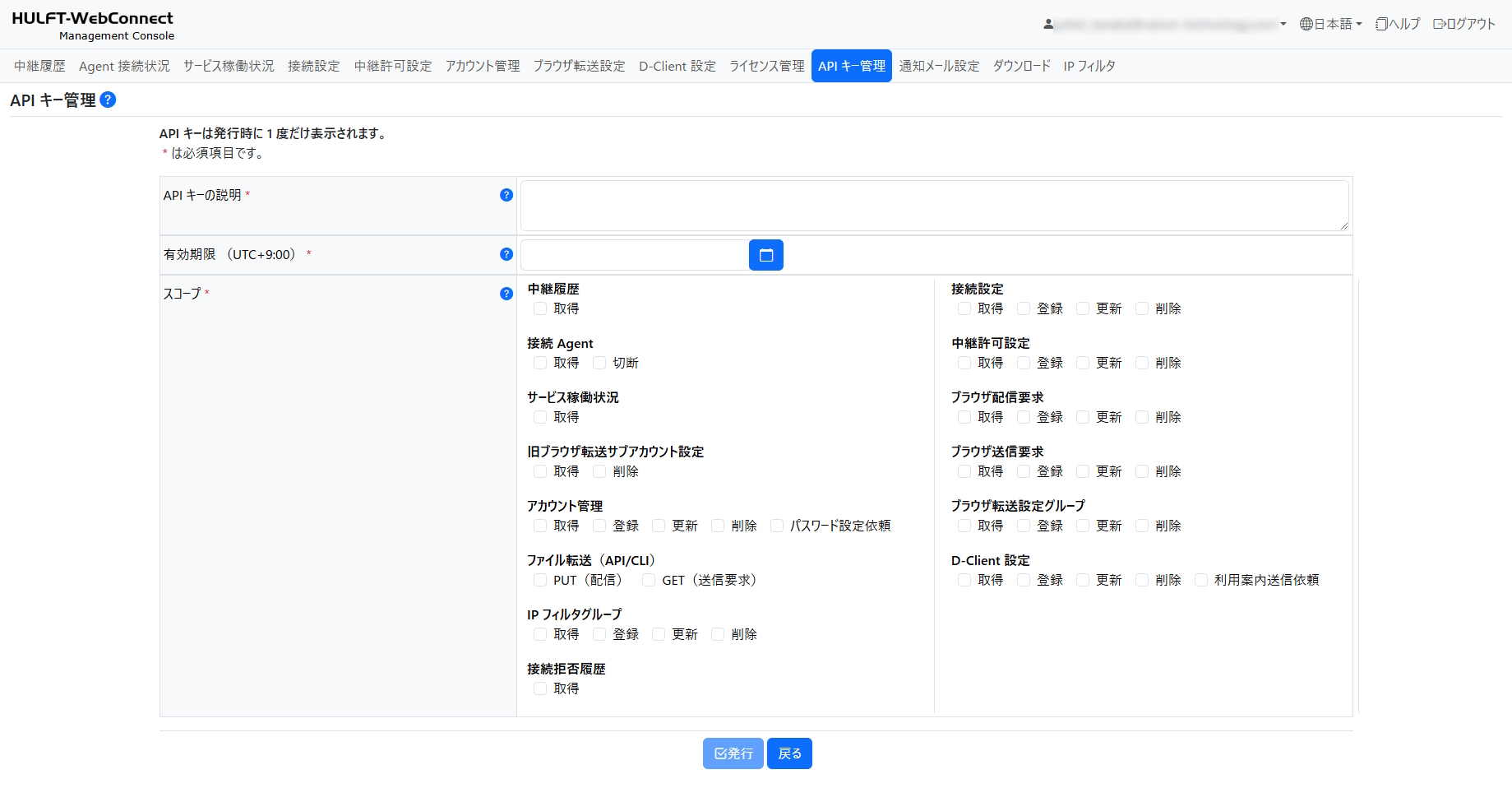Open the calendar date picker button

coord(766,255)
